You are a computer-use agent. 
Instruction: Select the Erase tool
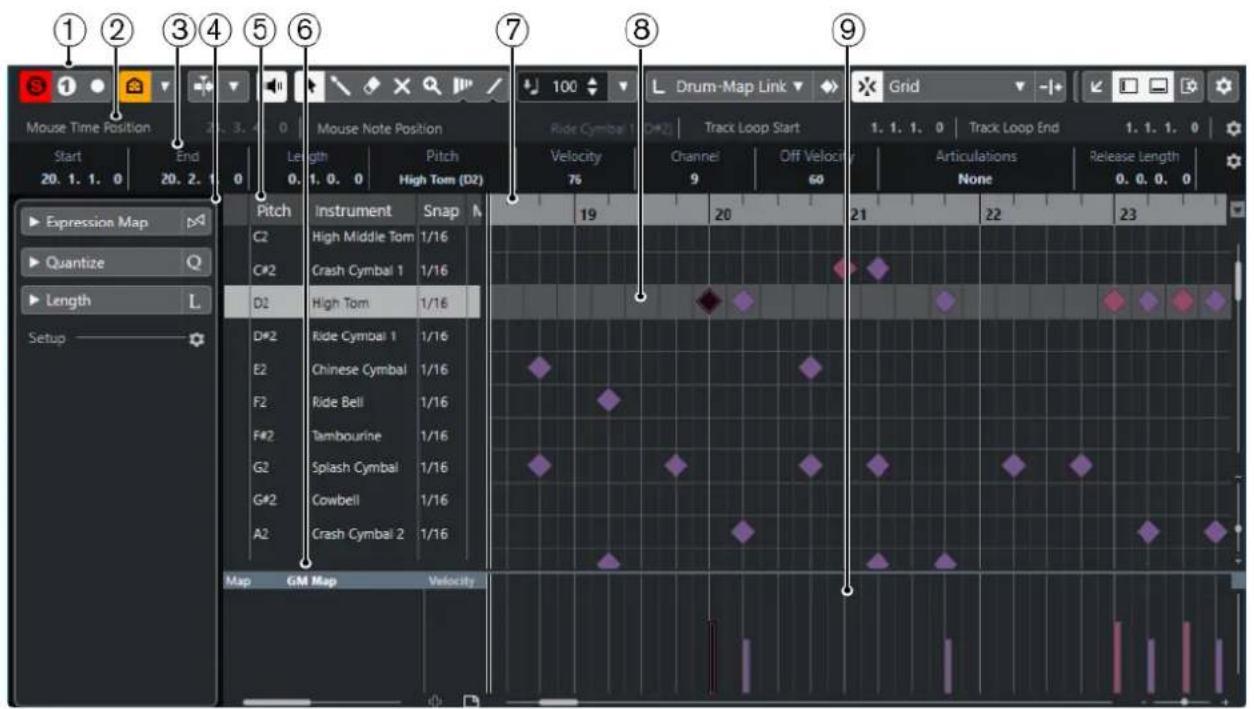coord(371,87)
